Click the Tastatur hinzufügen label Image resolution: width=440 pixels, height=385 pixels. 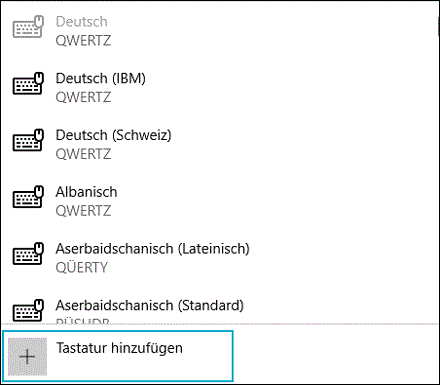[x=119, y=348]
